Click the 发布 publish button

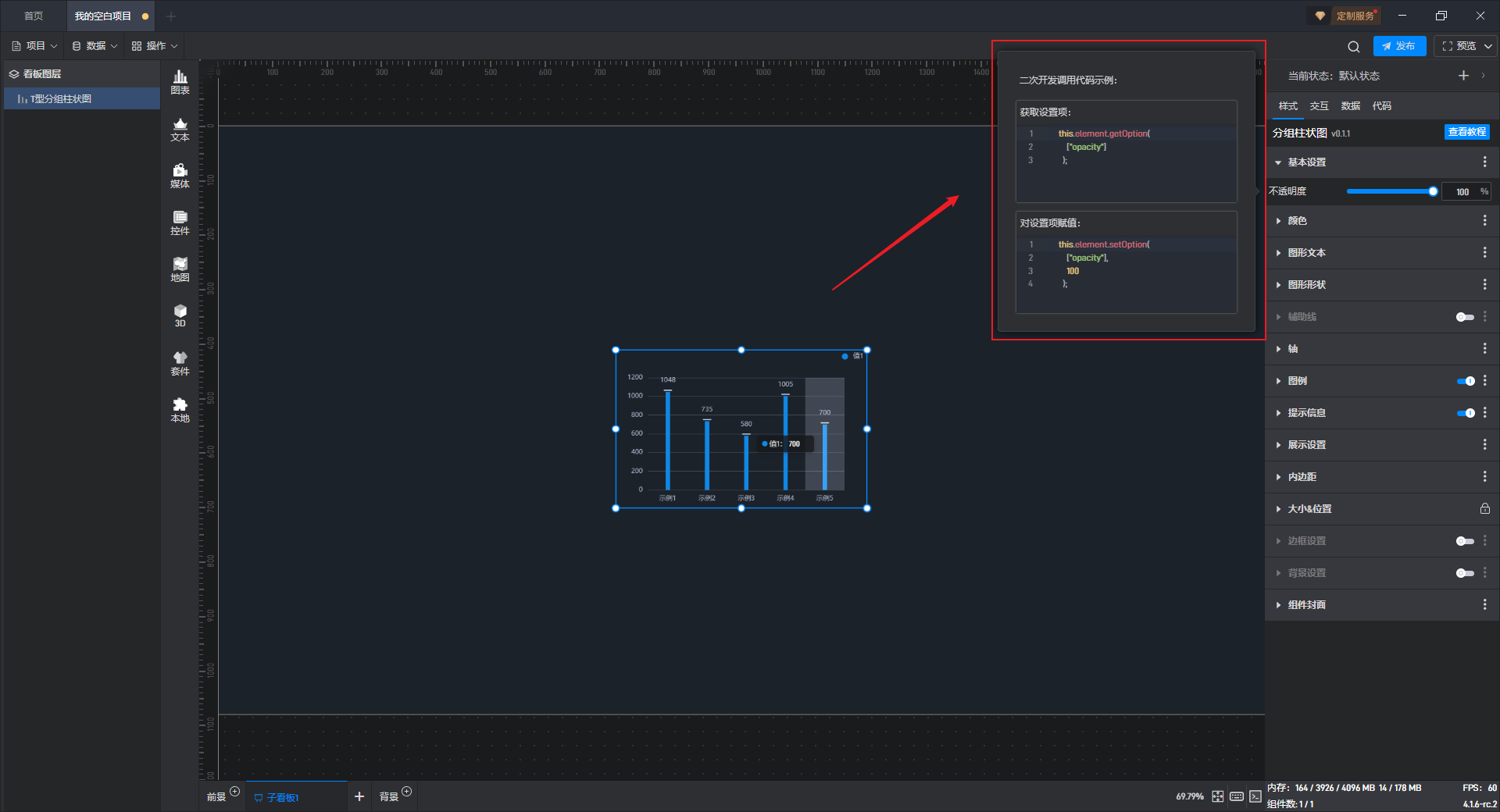pos(1399,46)
